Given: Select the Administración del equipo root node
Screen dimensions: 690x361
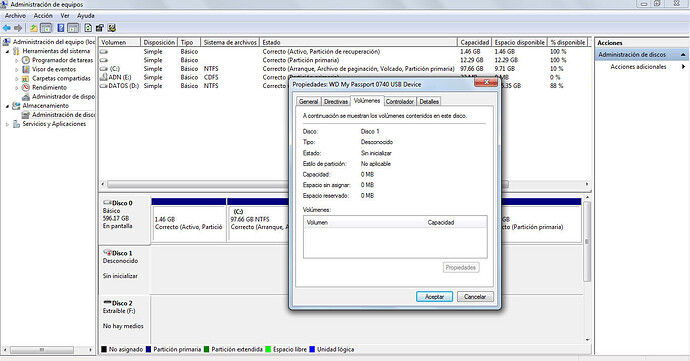Looking at the screenshot, I should (x=53, y=42).
